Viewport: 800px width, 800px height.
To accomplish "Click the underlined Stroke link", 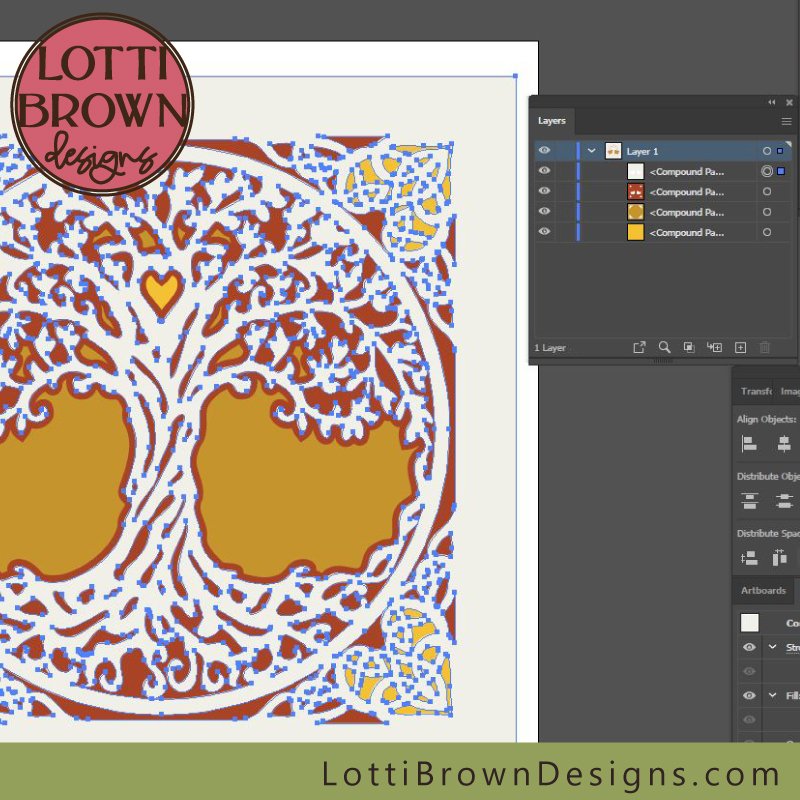I will click(792, 647).
